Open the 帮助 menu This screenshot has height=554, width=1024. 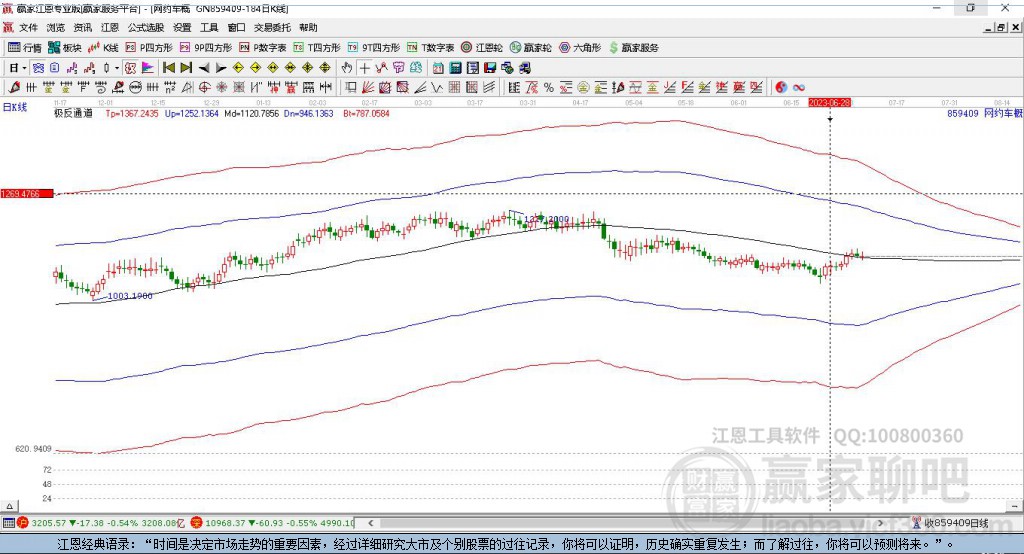click(308, 27)
